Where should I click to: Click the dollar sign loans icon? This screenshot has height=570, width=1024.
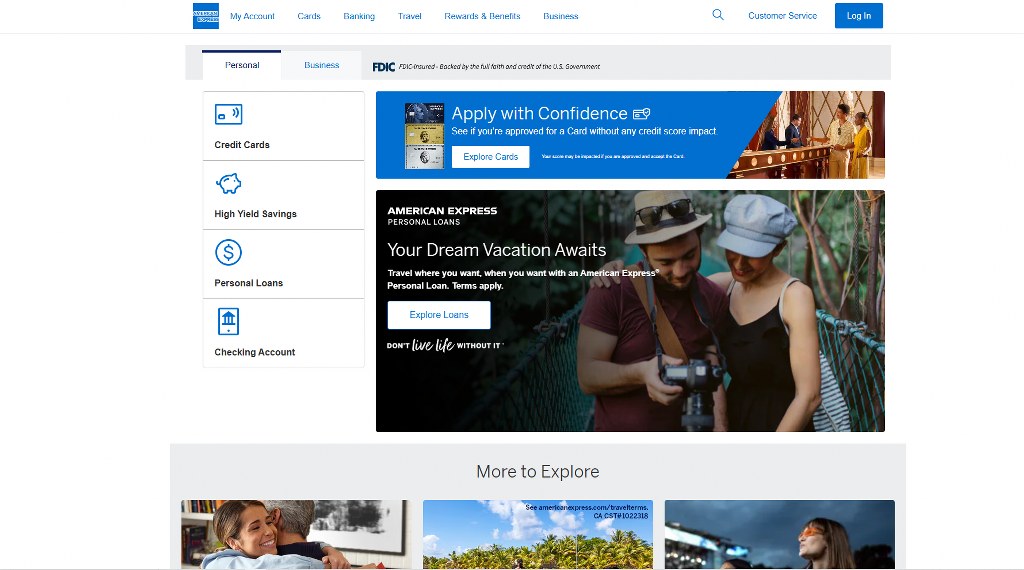coord(229,252)
